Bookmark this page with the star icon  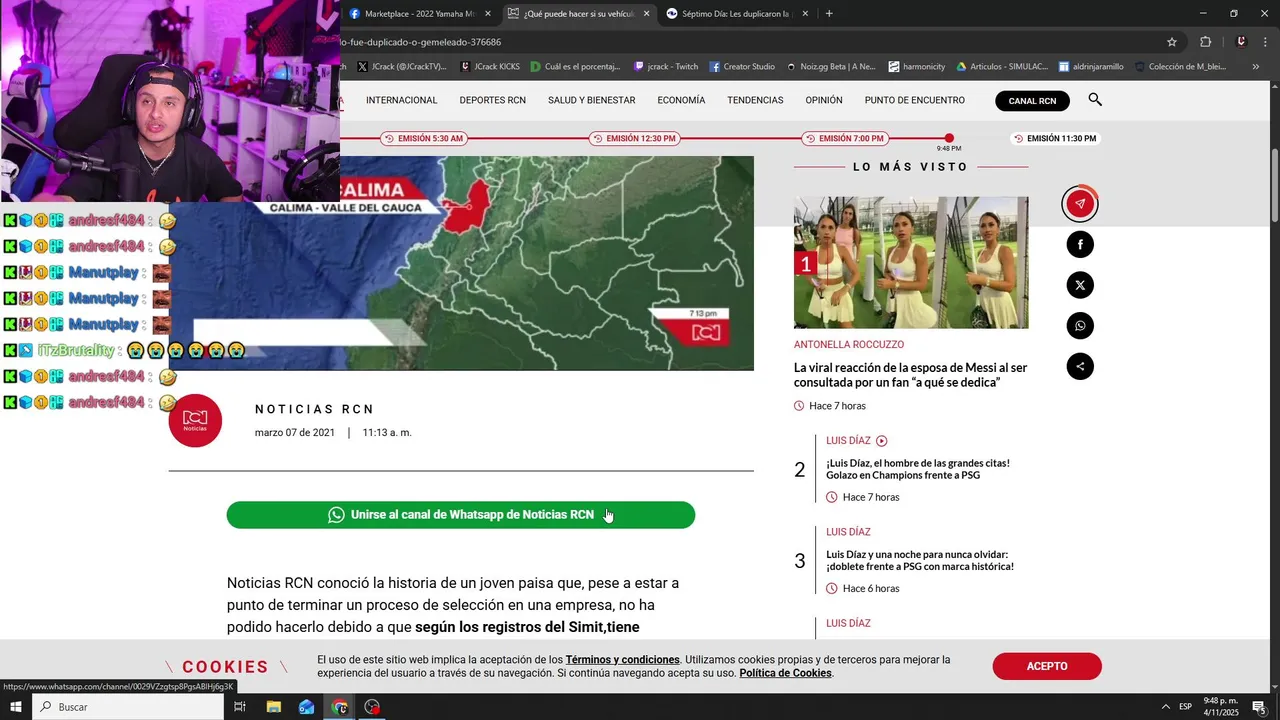point(1172,42)
